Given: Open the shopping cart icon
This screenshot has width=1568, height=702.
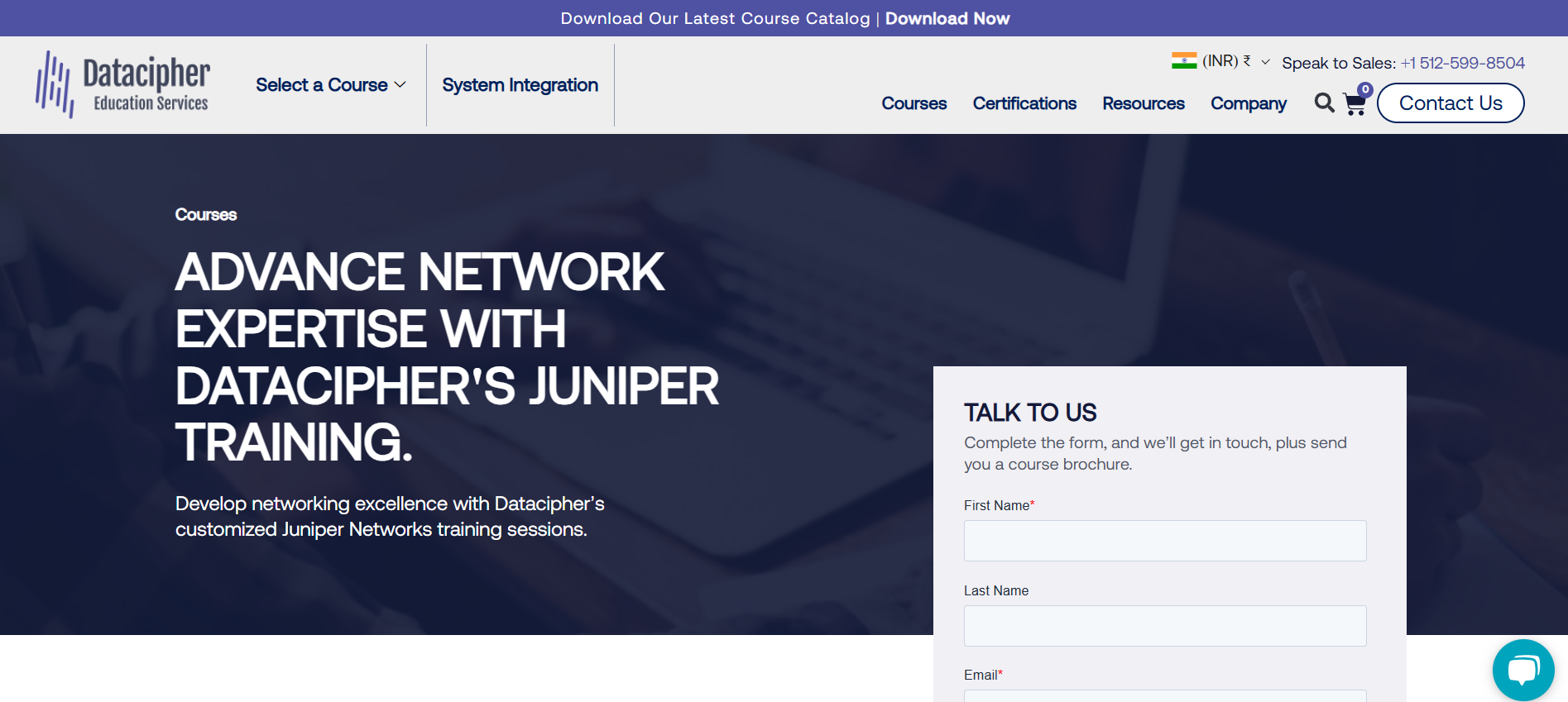Looking at the screenshot, I should (x=1355, y=104).
